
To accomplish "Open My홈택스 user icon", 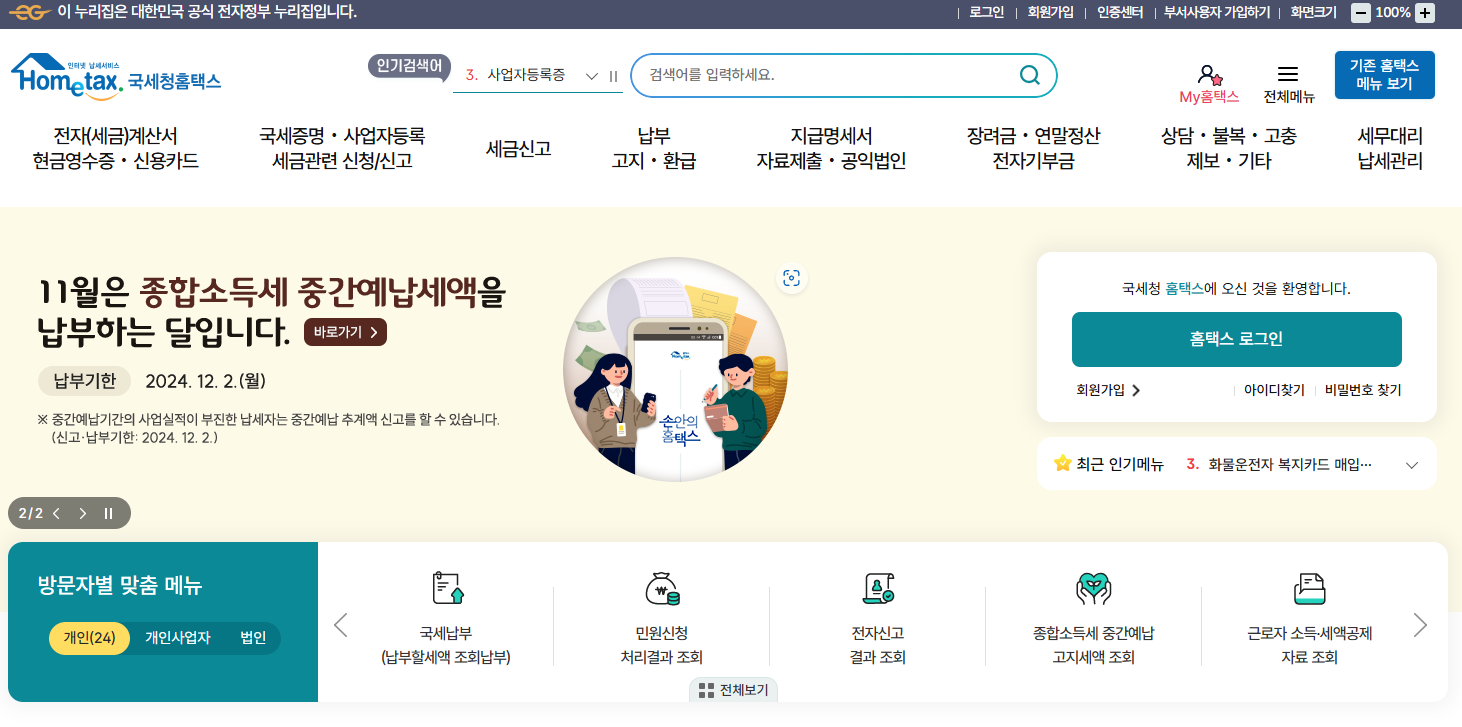I will coord(1209,75).
